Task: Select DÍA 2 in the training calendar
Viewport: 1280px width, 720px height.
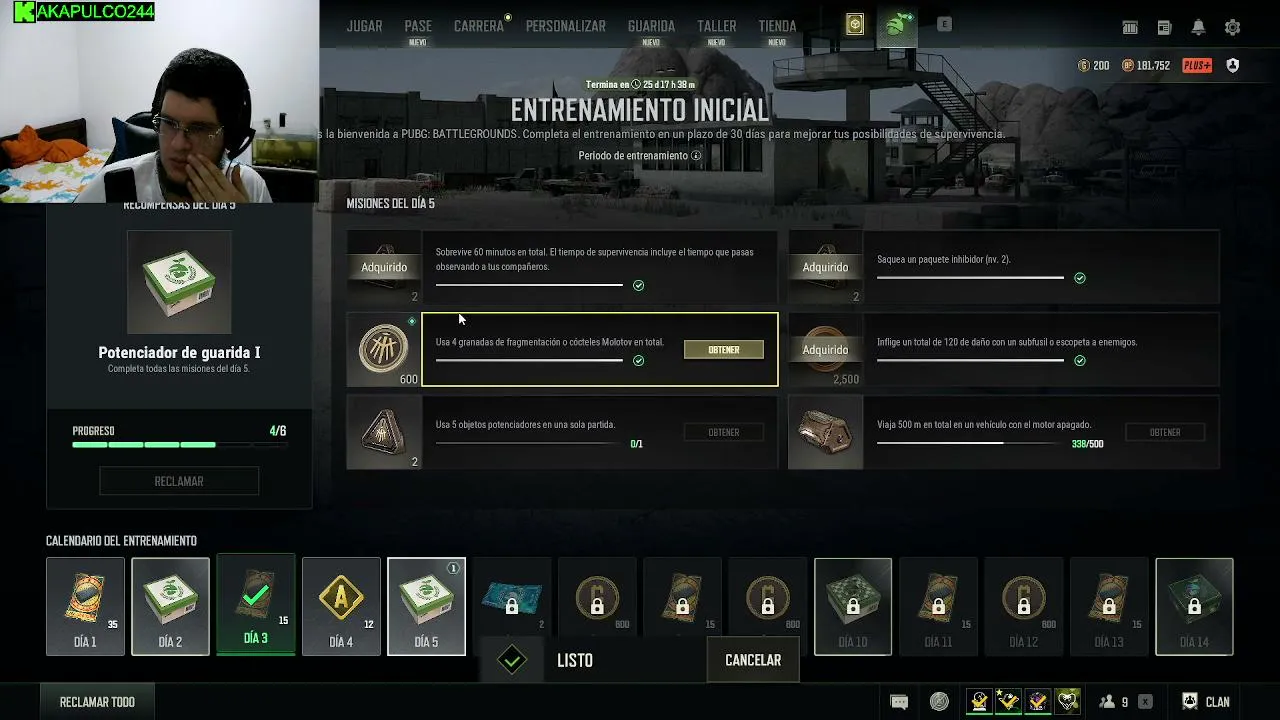Action: click(x=170, y=606)
